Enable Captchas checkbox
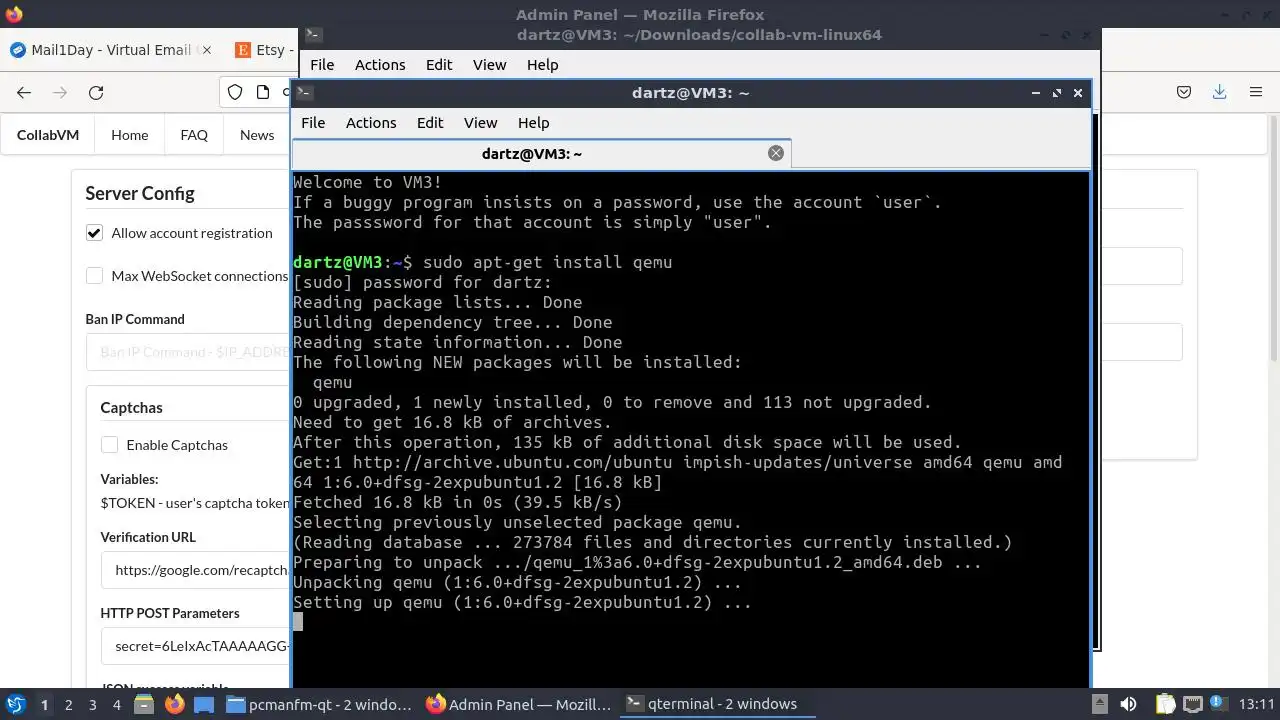Screen dimensions: 1280x720 pyautogui.click(x=109, y=445)
